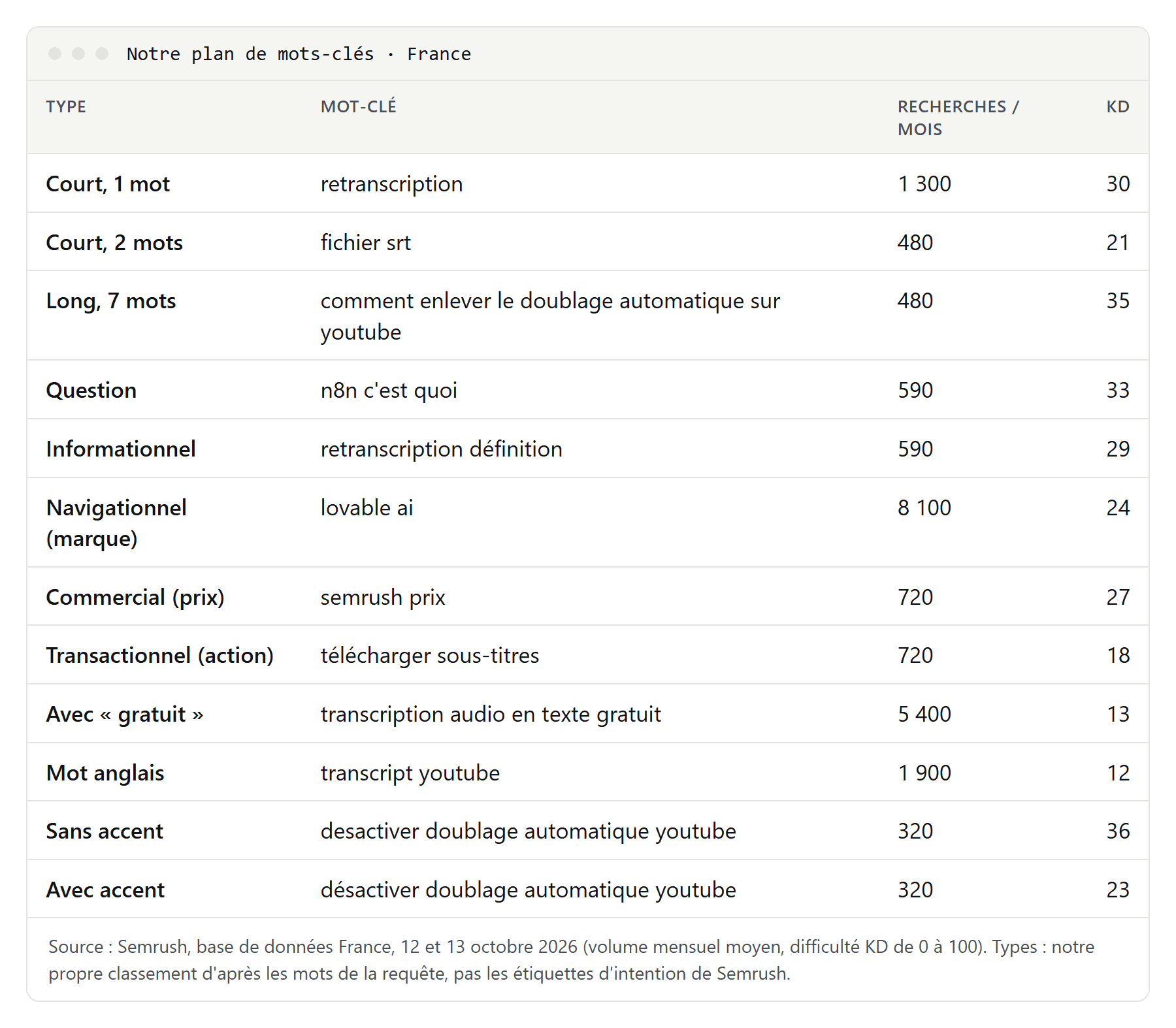Click the KD value '36'
Viewport: 1176px width, 1028px height.
point(1118,831)
